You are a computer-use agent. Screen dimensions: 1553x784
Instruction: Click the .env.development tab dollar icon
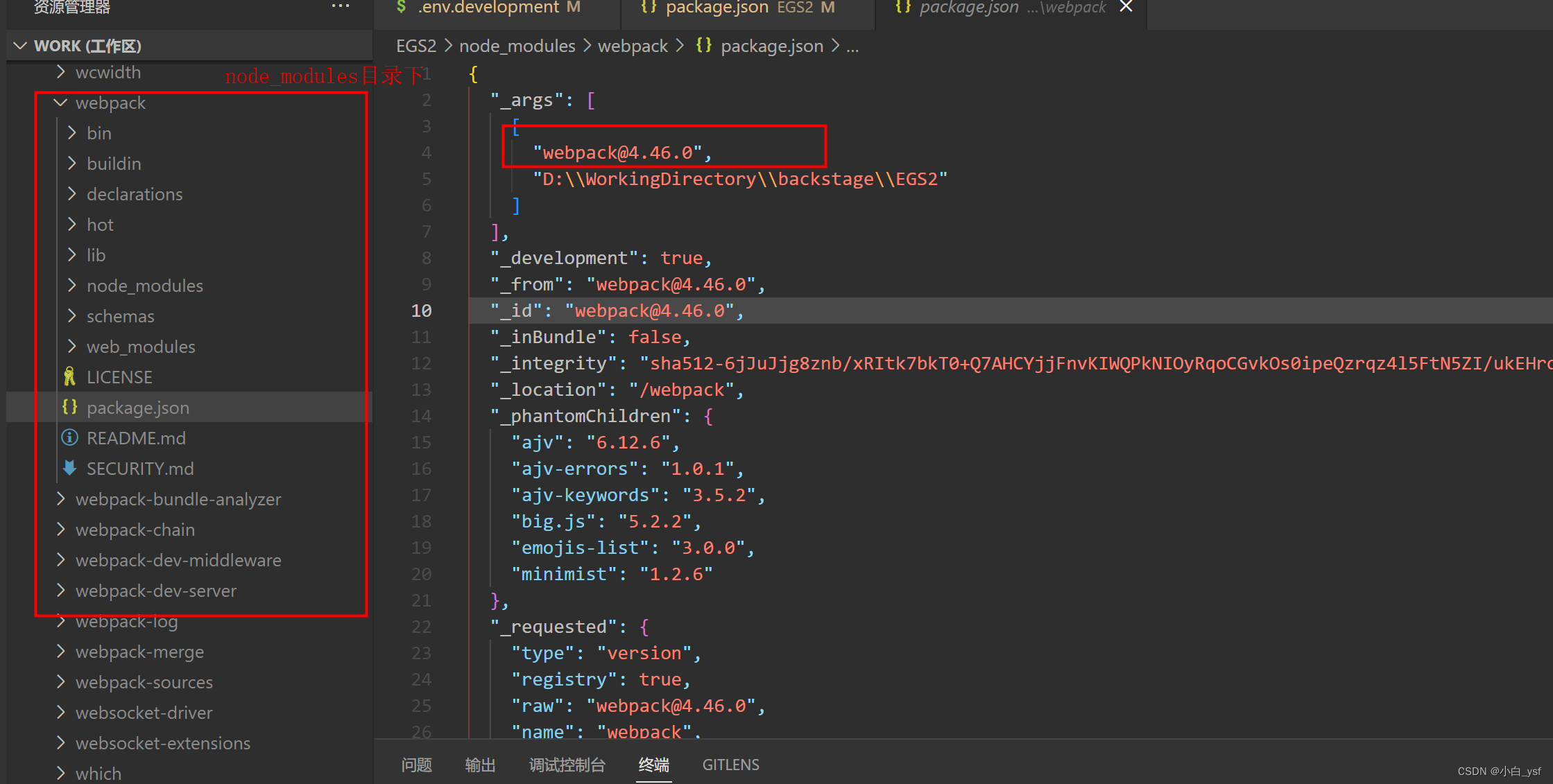[x=401, y=7]
